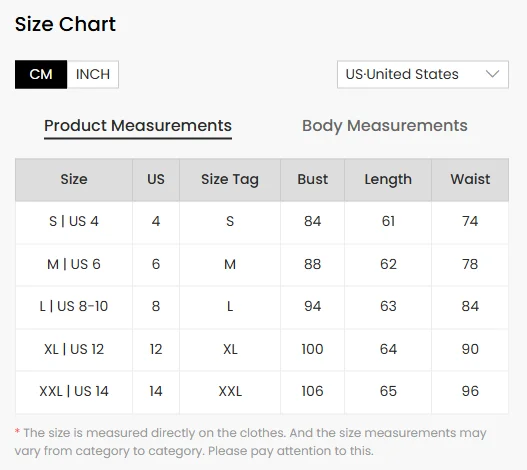Viewport: 527px width, 470px height.
Task: Click the Size Tag column header
Action: pos(230,180)
